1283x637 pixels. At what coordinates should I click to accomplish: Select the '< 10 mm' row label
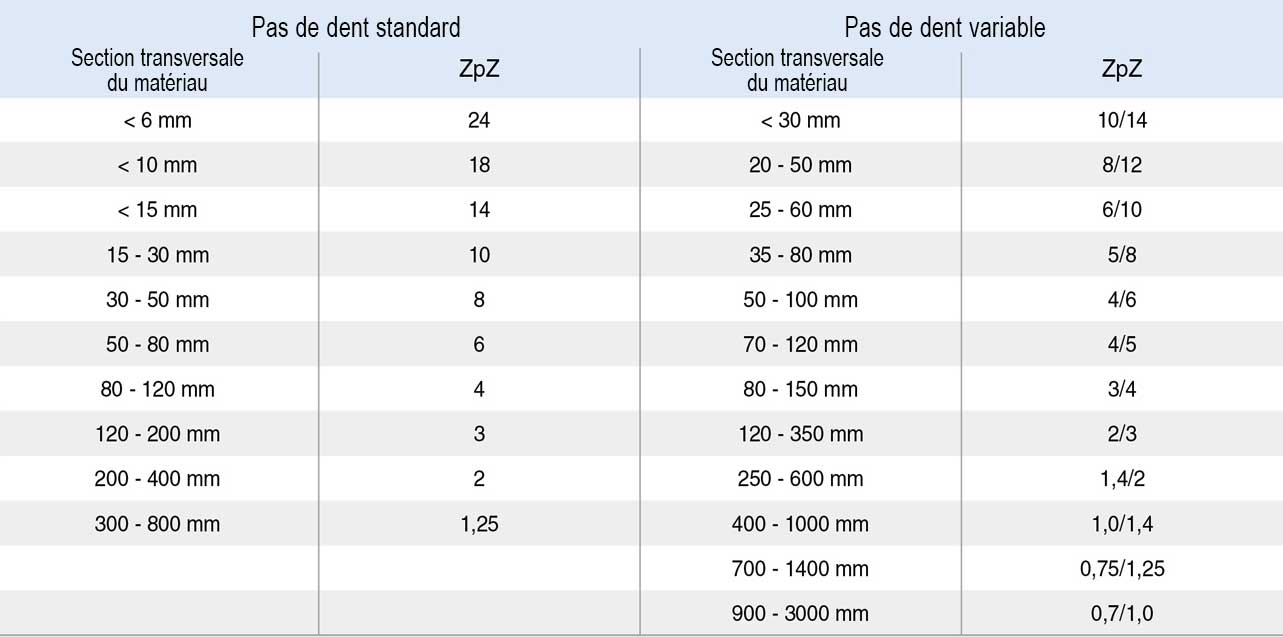coord(158,165)
